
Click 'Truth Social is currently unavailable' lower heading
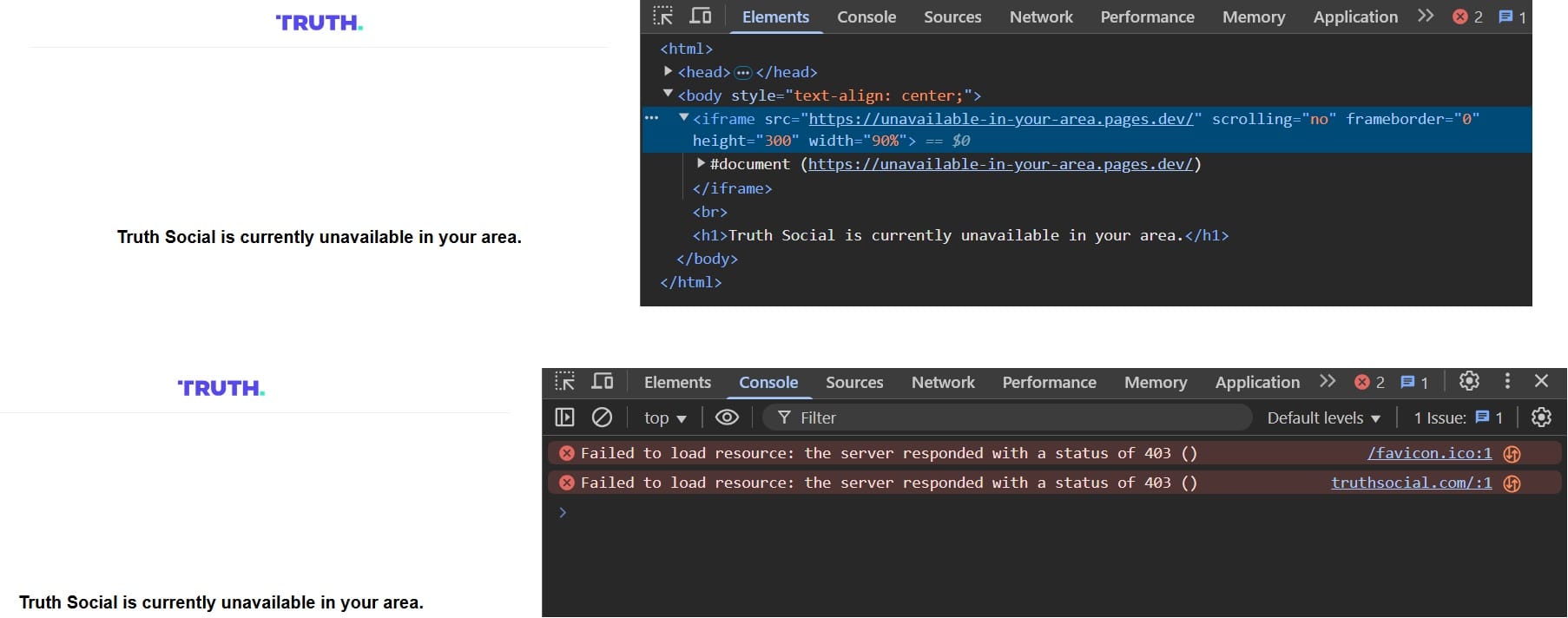pos(221,602)
